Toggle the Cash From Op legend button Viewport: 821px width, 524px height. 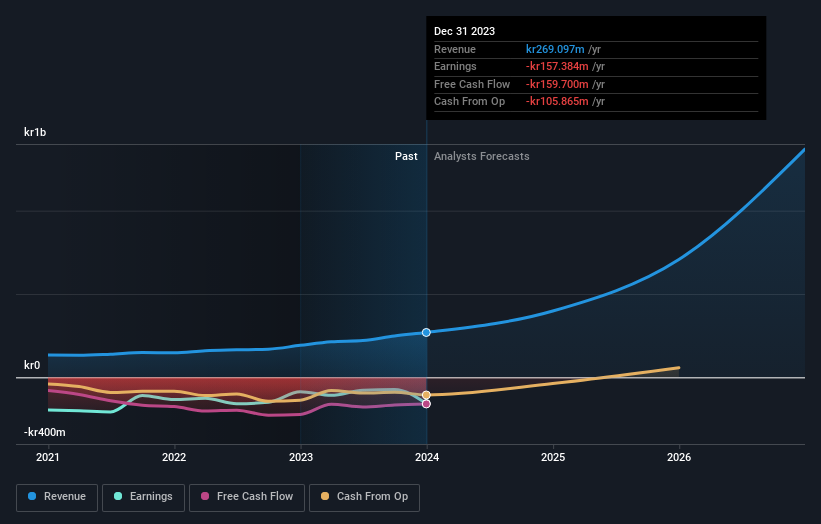coord(364,497)
